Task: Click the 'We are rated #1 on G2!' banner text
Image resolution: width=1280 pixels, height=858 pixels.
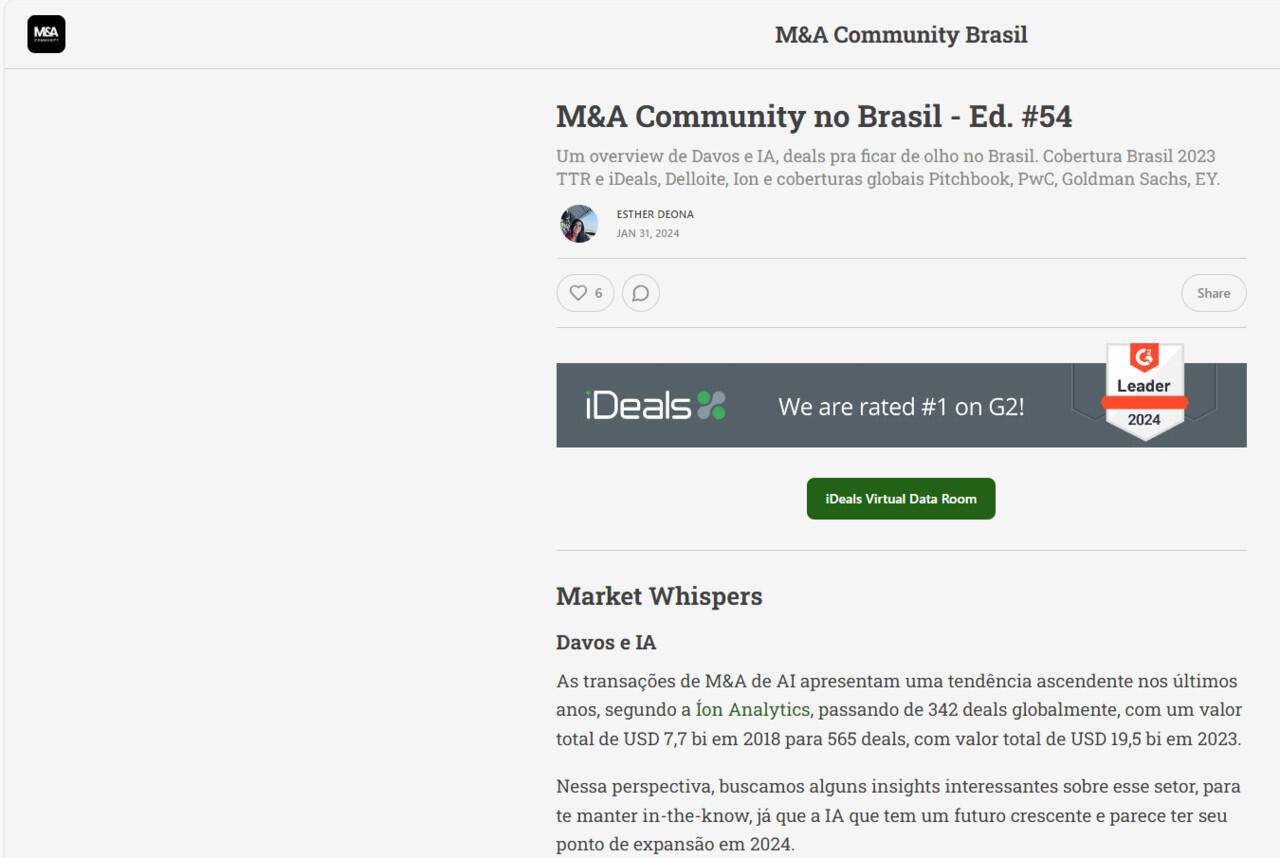Action: 901,407
